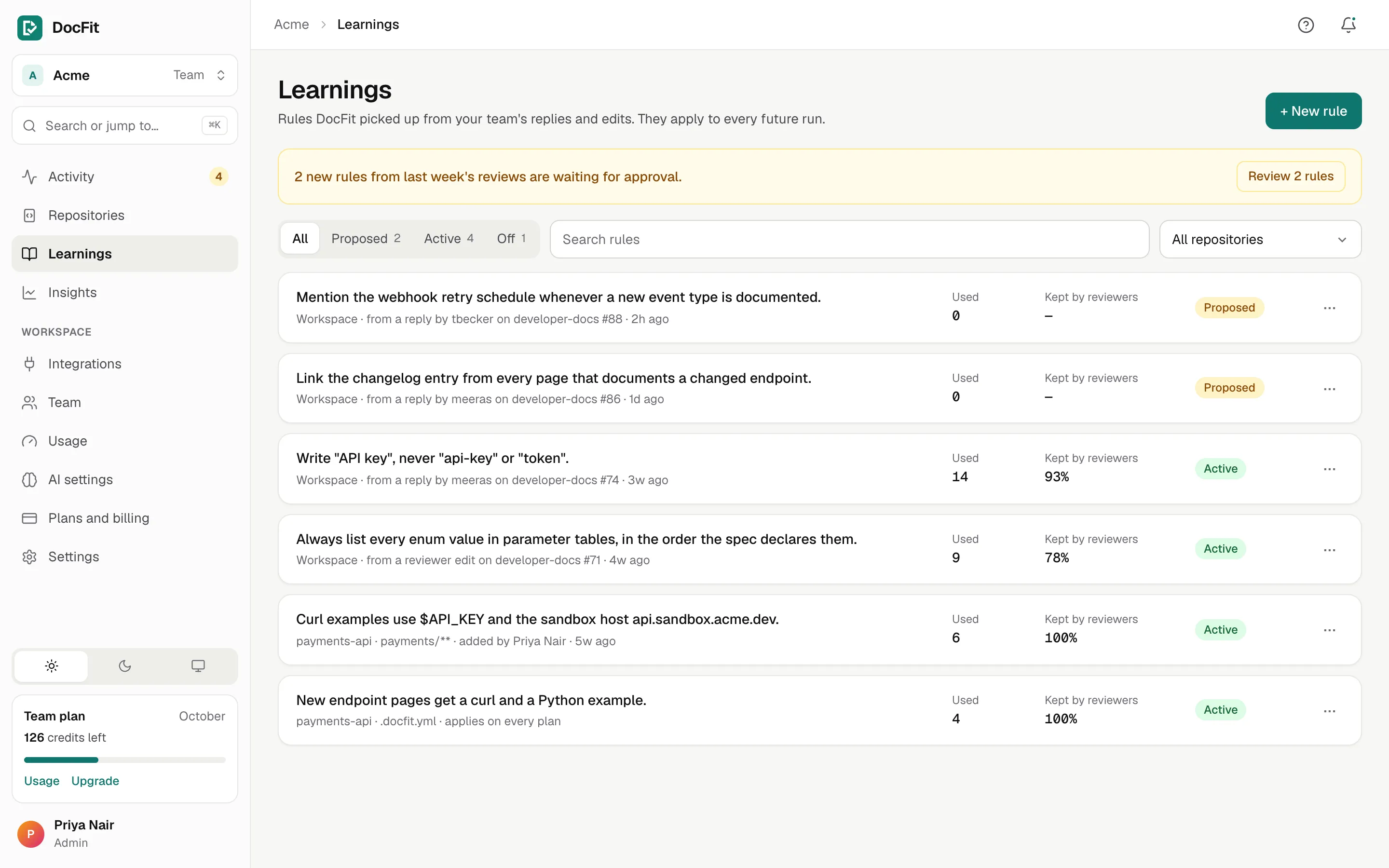Switch to system theme monitor toggle
Viewport: 1389px width, 868px height.
pyautogui.click(x=198, y=666)
